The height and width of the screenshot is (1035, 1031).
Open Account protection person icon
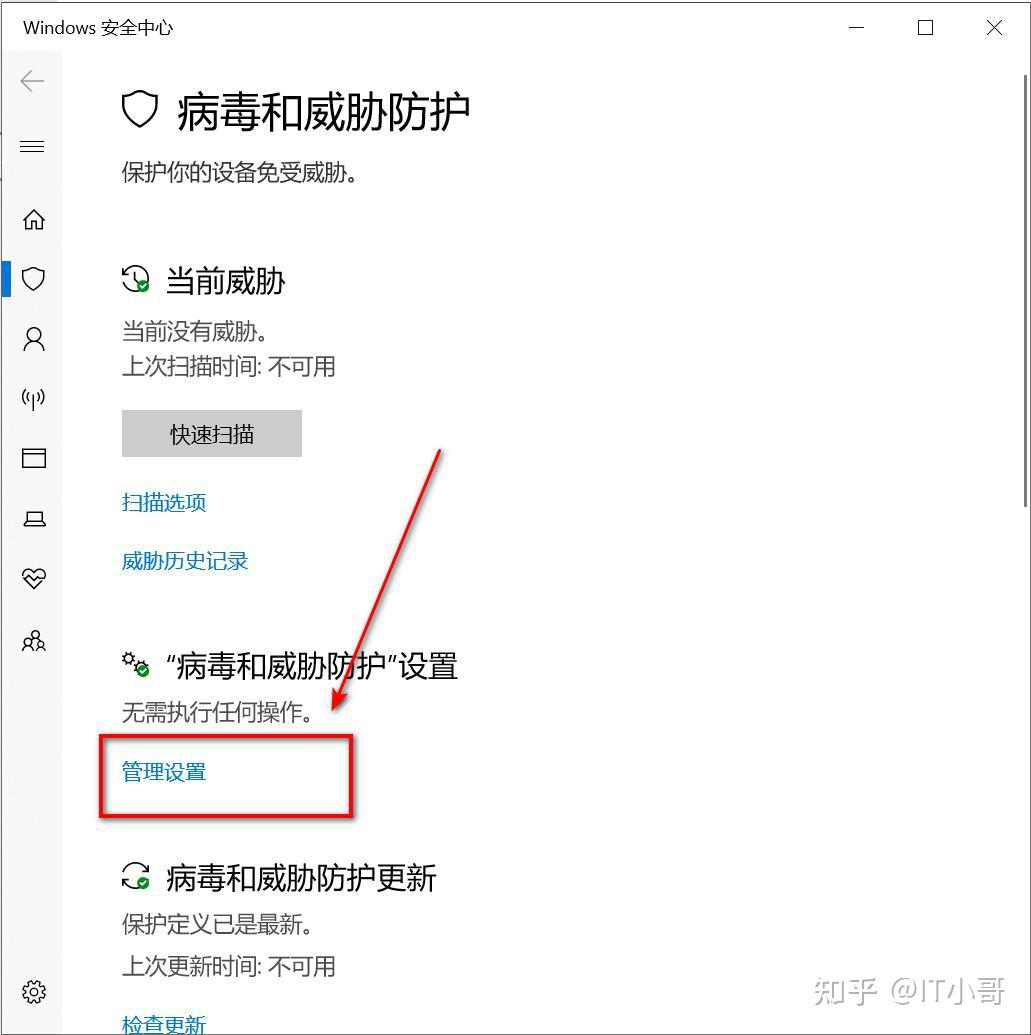tap(34, 339)
